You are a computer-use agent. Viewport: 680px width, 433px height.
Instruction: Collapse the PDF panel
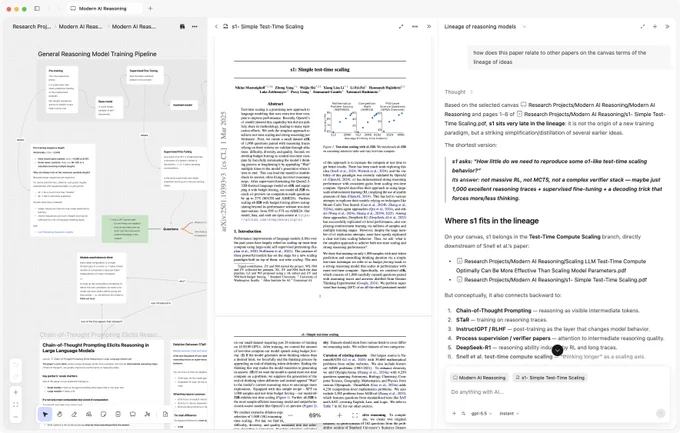click(x=429, y=26)
